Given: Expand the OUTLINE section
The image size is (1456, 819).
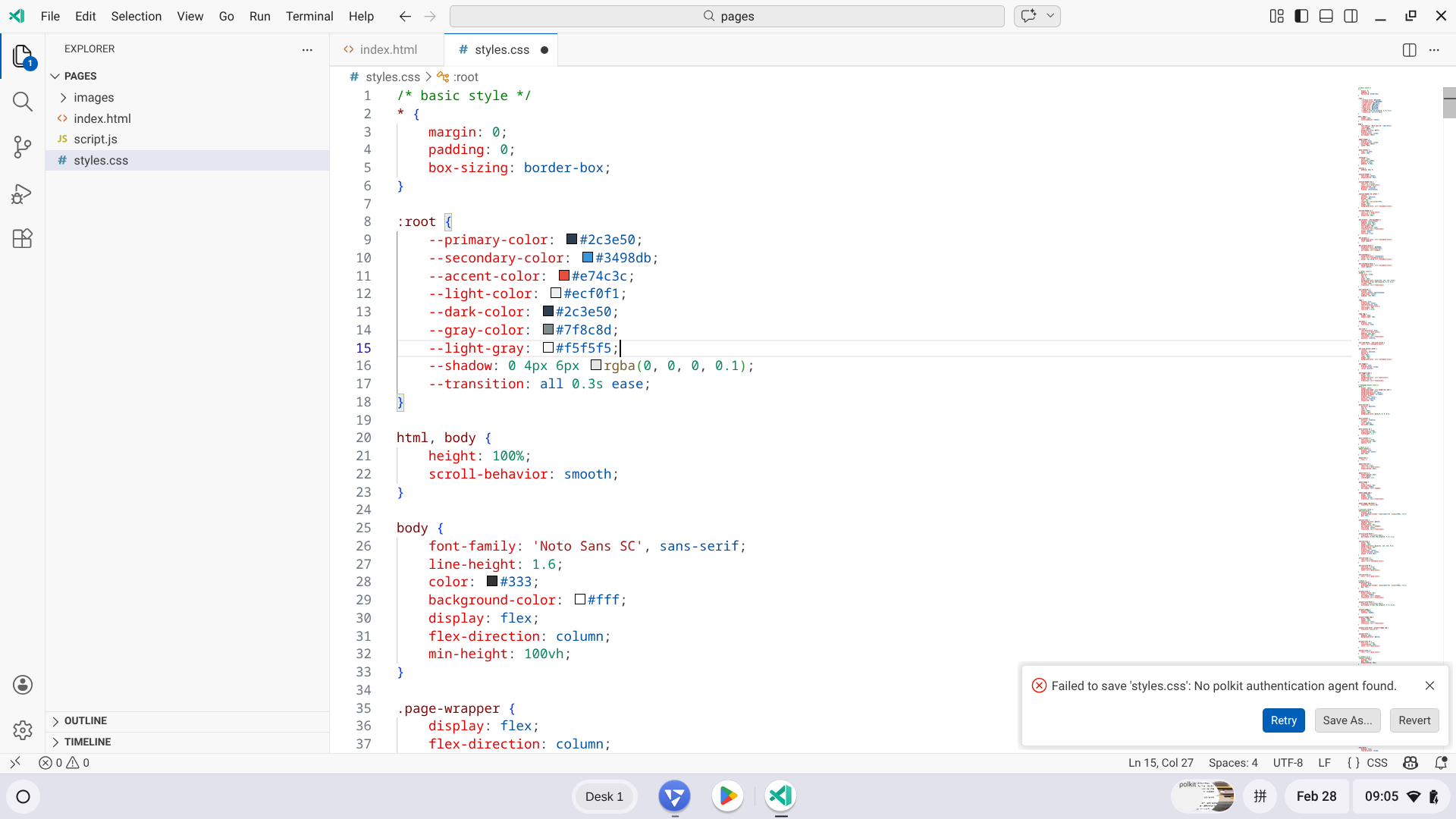Looking at the screenshot, I should pyautogui.click(x=85, y=720).
